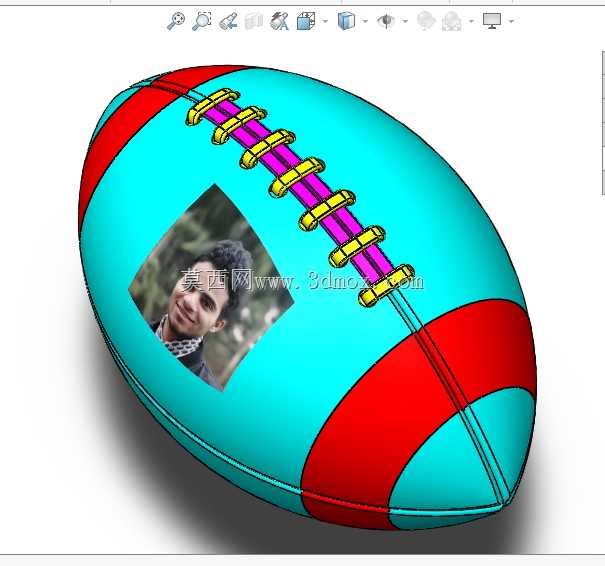Click the View Orientation cube icon

pyautogui.click(x=306, y=21)
